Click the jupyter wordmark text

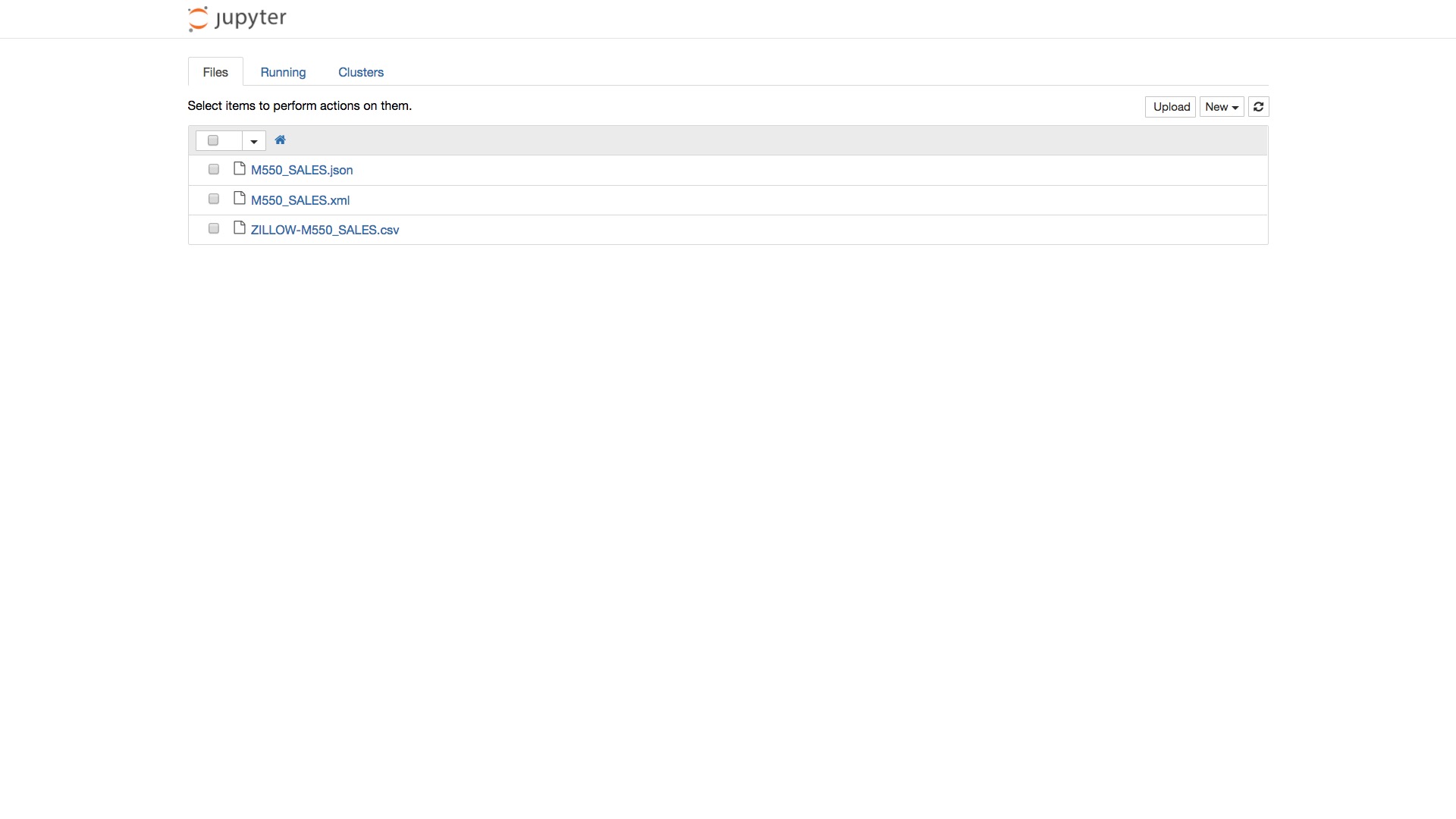click(250, 18)
